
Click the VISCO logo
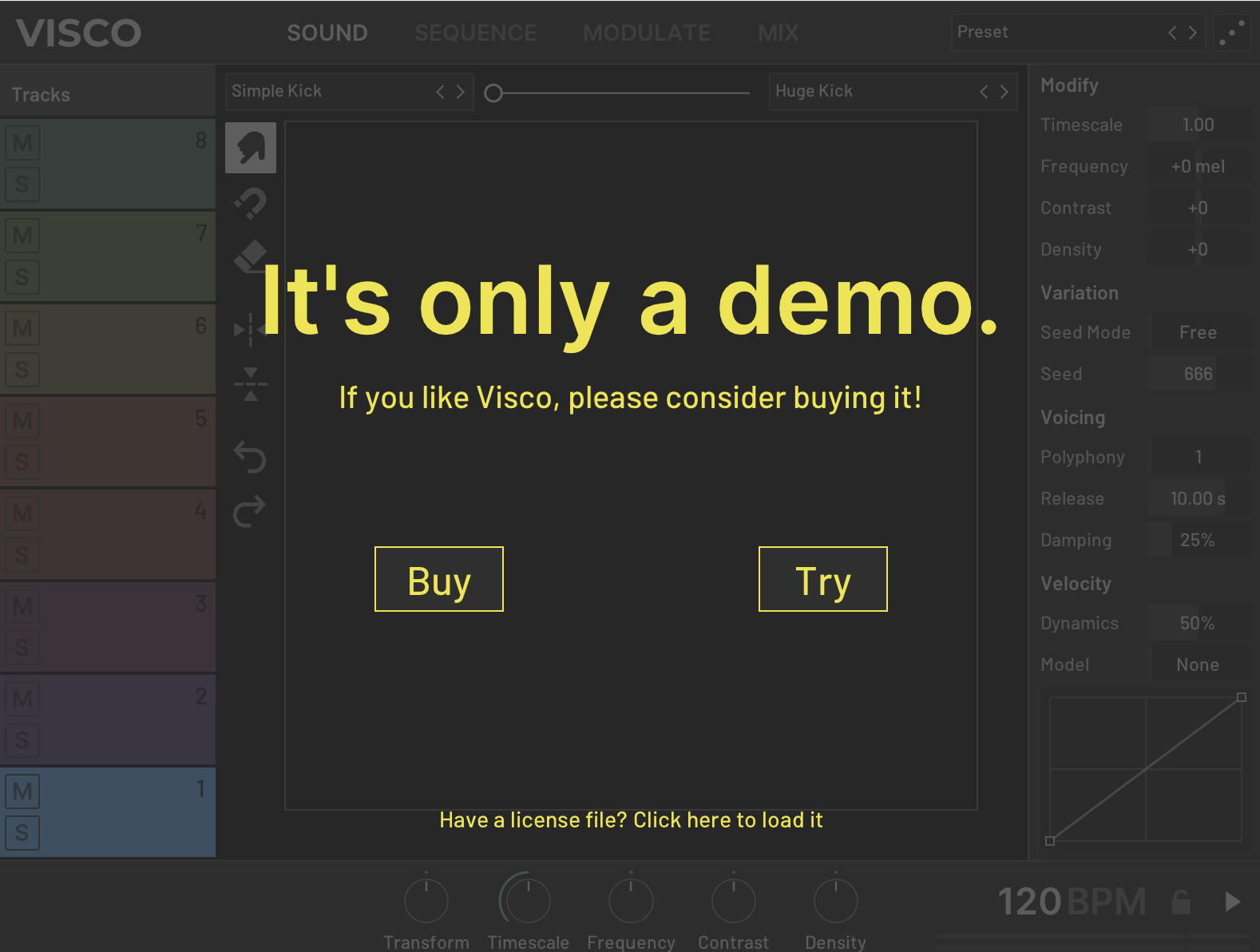[78, 33]
